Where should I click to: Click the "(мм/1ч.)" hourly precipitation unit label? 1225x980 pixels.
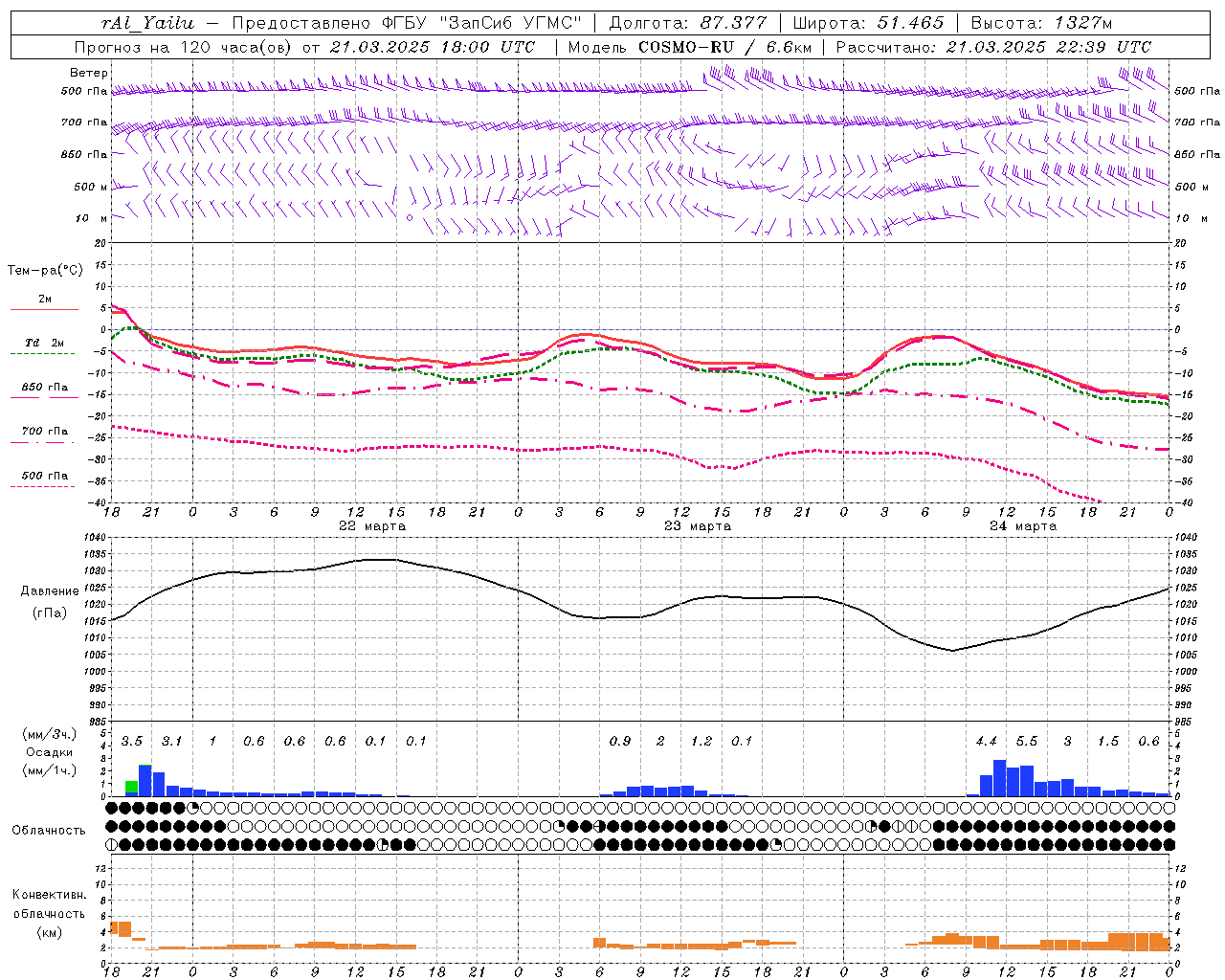click(x=50, y=769)
